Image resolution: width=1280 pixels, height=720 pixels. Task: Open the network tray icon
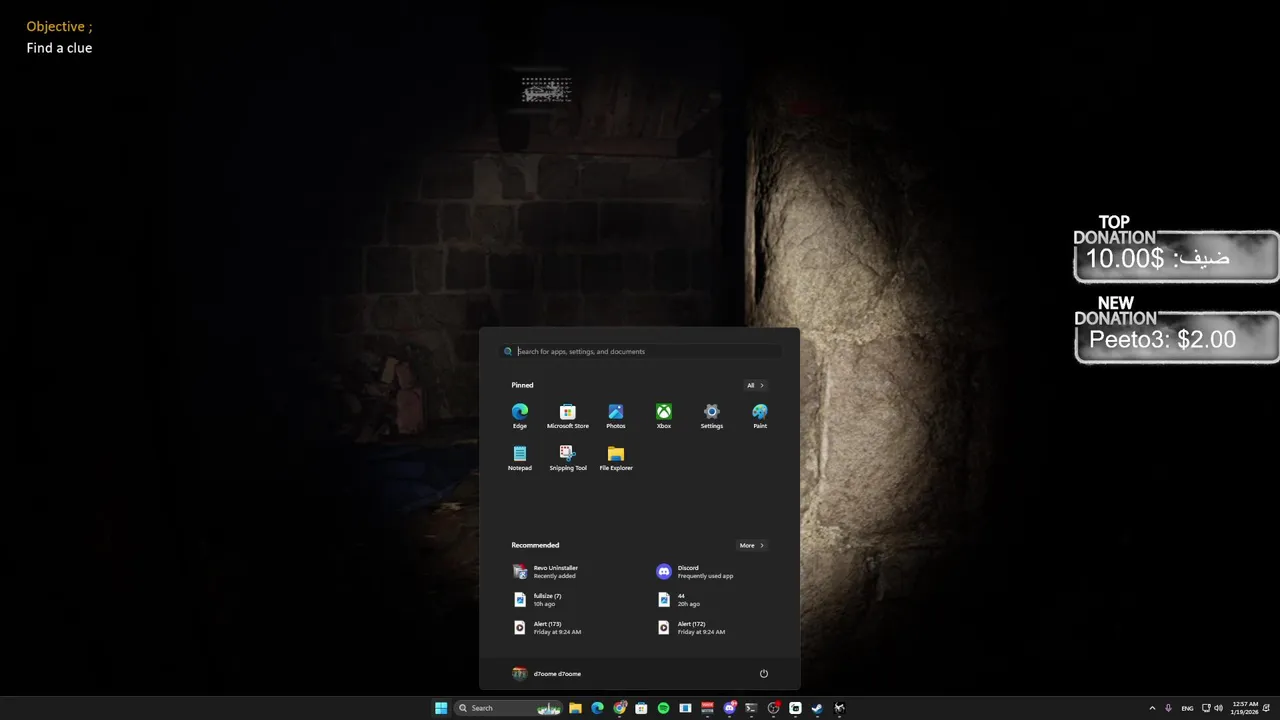(1206, 708)
